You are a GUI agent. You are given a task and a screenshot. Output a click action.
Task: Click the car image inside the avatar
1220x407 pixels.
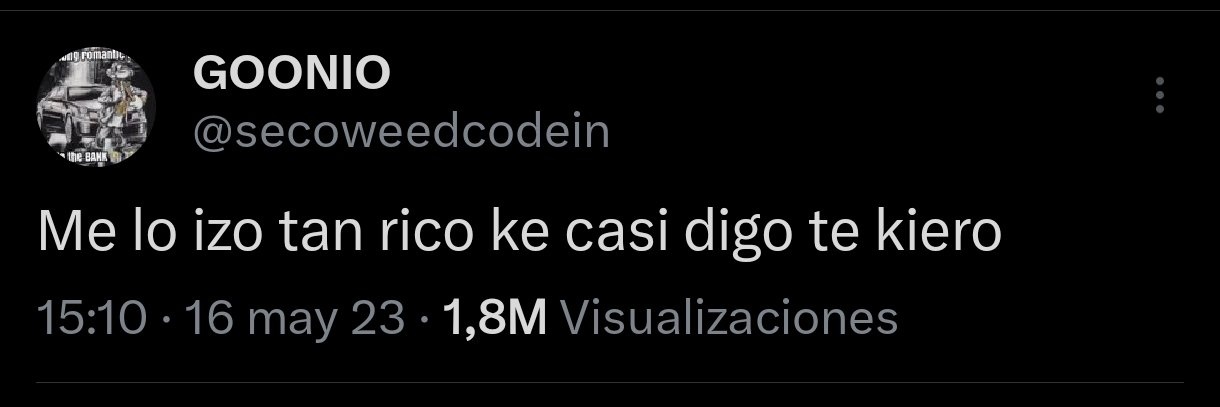[70, 110]
